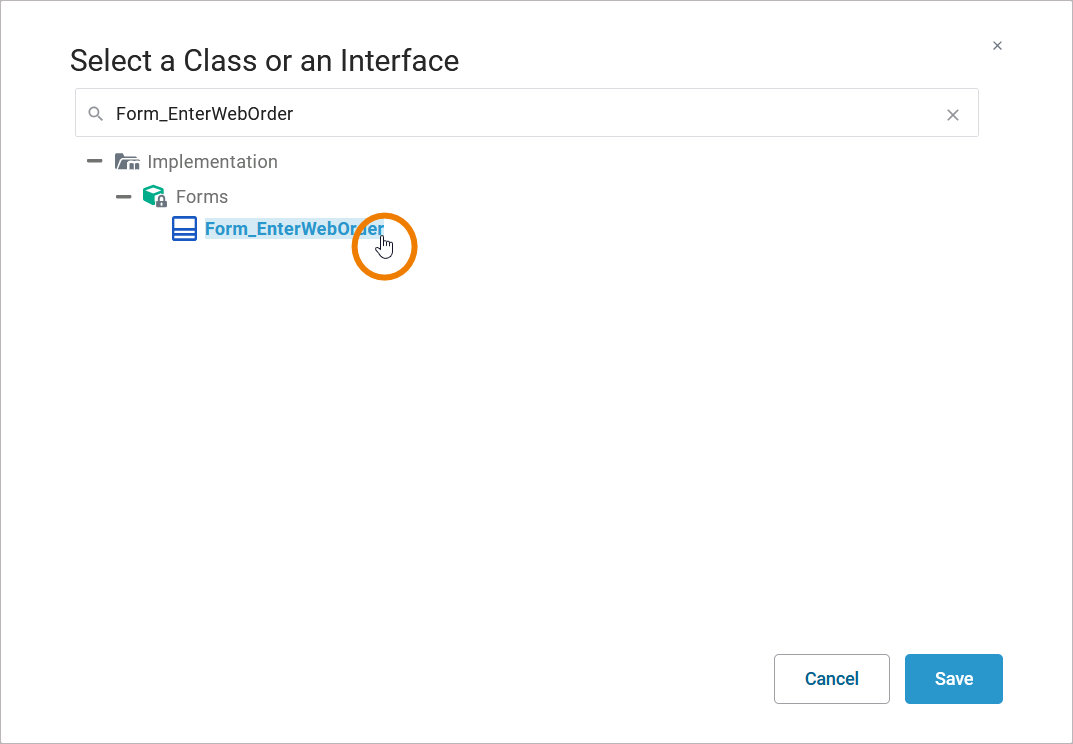Select the Forms package label
This screenshot has width=1073, height=744.
pos(202,197)
